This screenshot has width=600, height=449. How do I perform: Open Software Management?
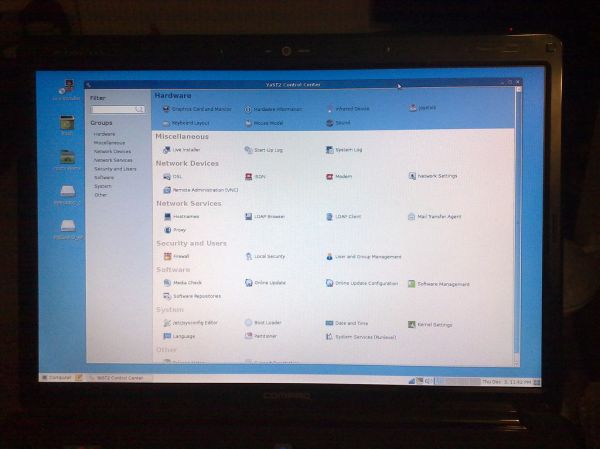pyautogui.click(x=439, y=284)
